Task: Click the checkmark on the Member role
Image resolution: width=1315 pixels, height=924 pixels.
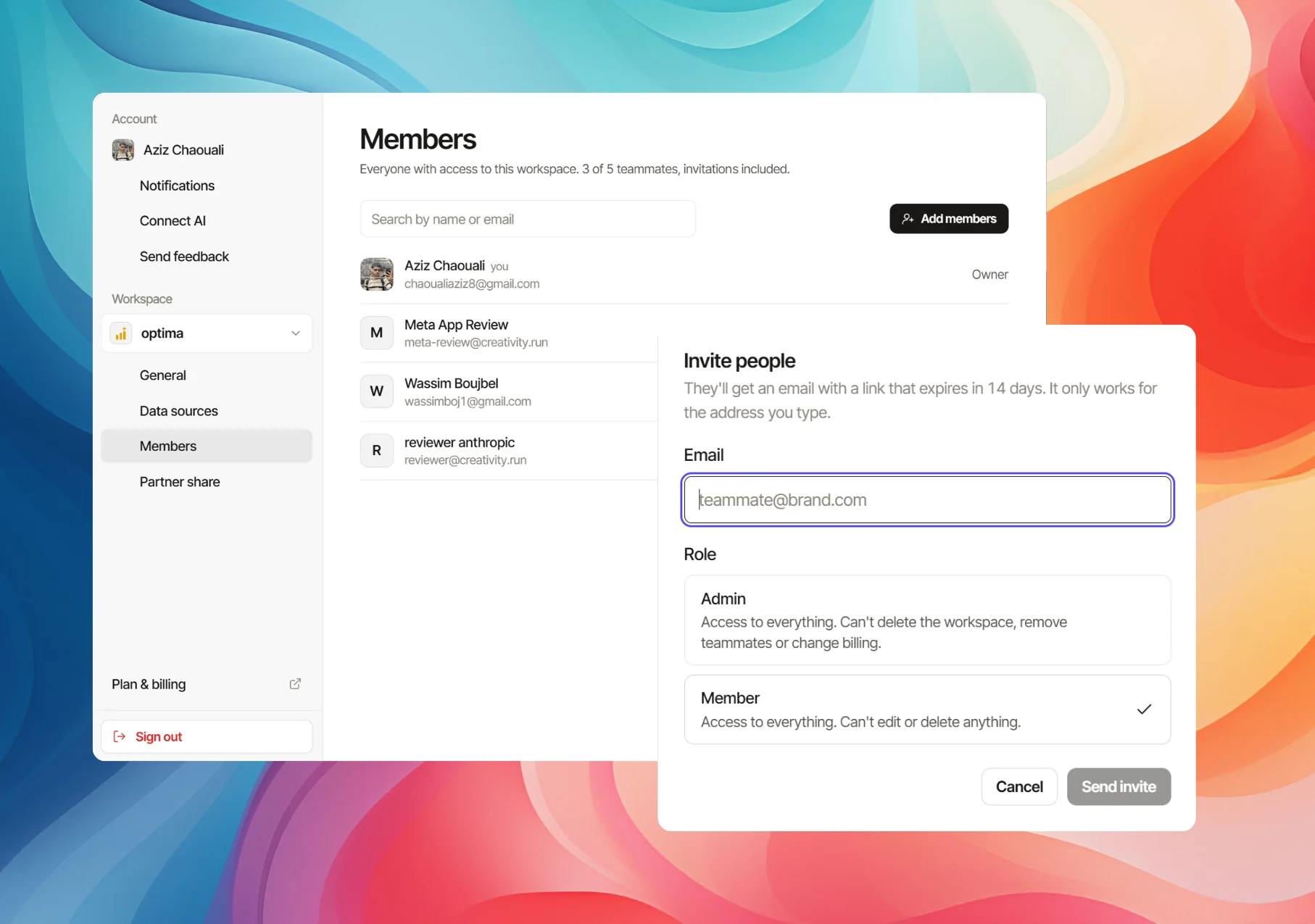Action: [1144, 709]
